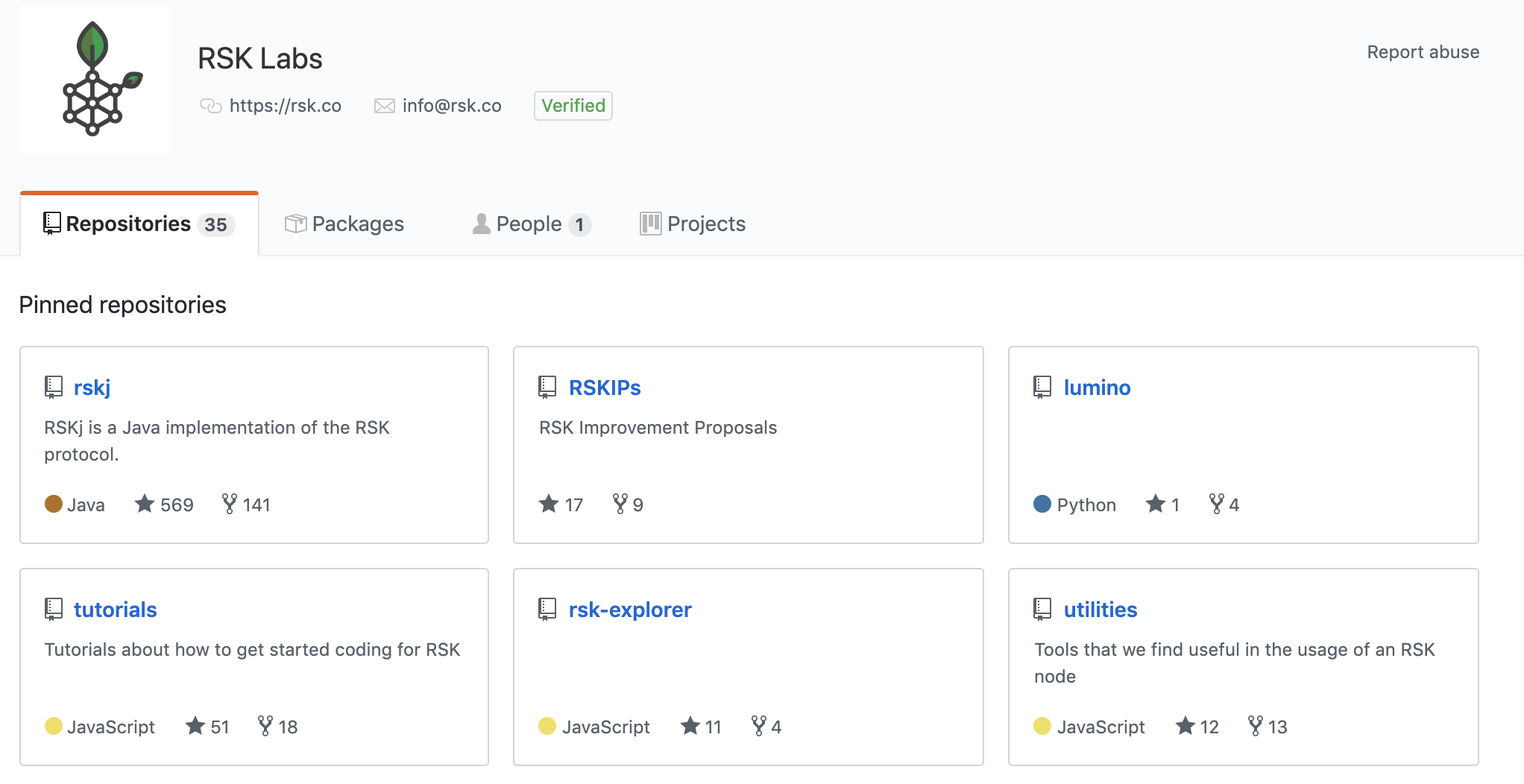The width and height of the screenshot is (1524, 784).
Task: View rsk-explorer stargazers with 11 stars
Action: click(x=701, y=727)
